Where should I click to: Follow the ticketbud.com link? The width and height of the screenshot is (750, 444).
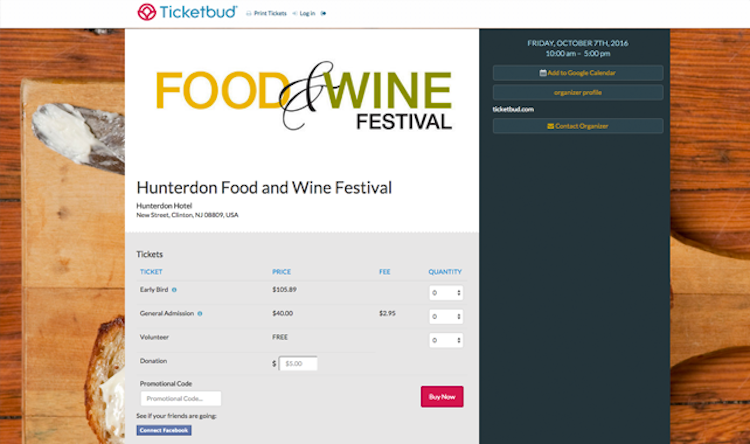coord(513,109)
